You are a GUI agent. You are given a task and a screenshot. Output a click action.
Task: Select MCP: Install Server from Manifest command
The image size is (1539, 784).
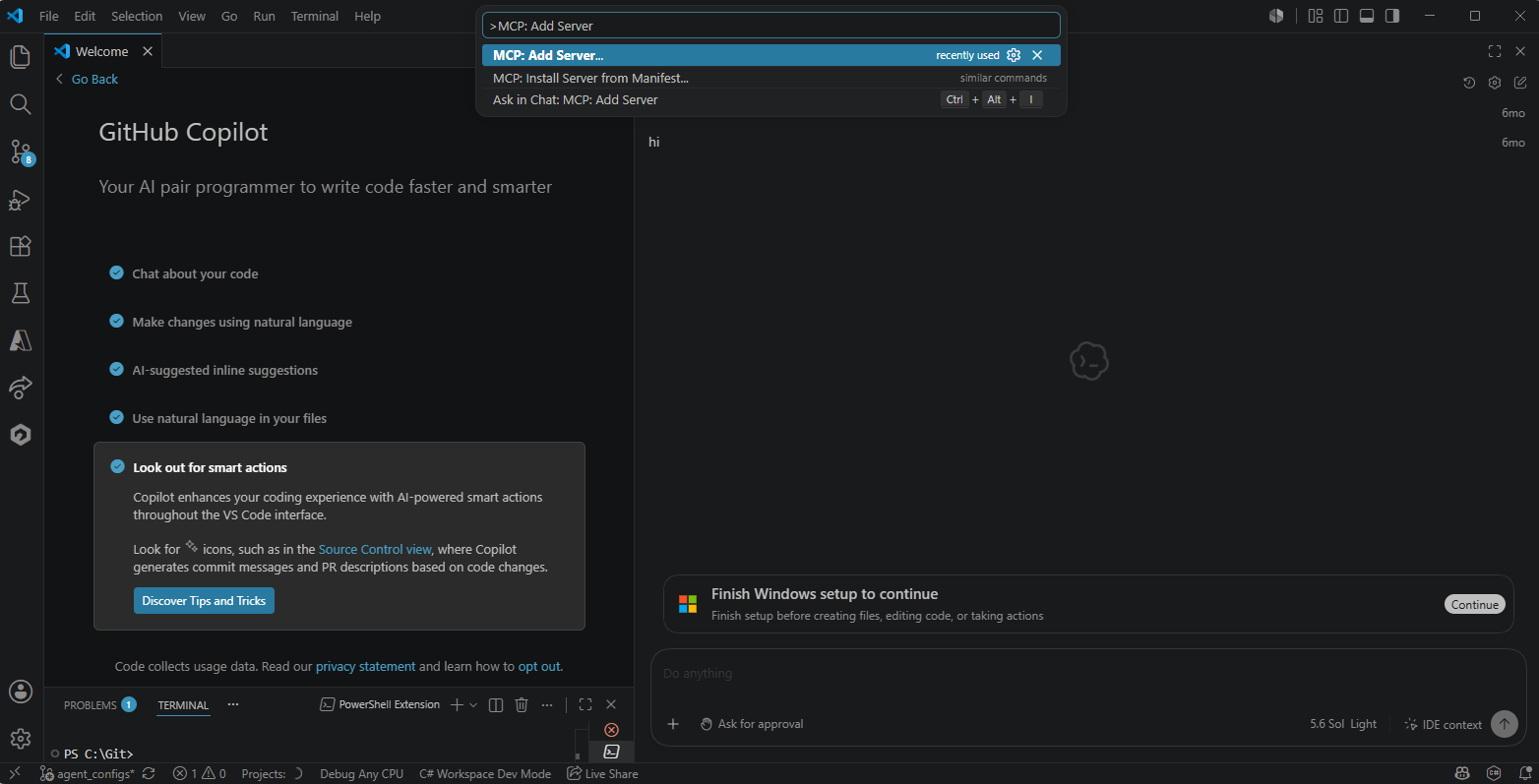(x=771, y=78)
